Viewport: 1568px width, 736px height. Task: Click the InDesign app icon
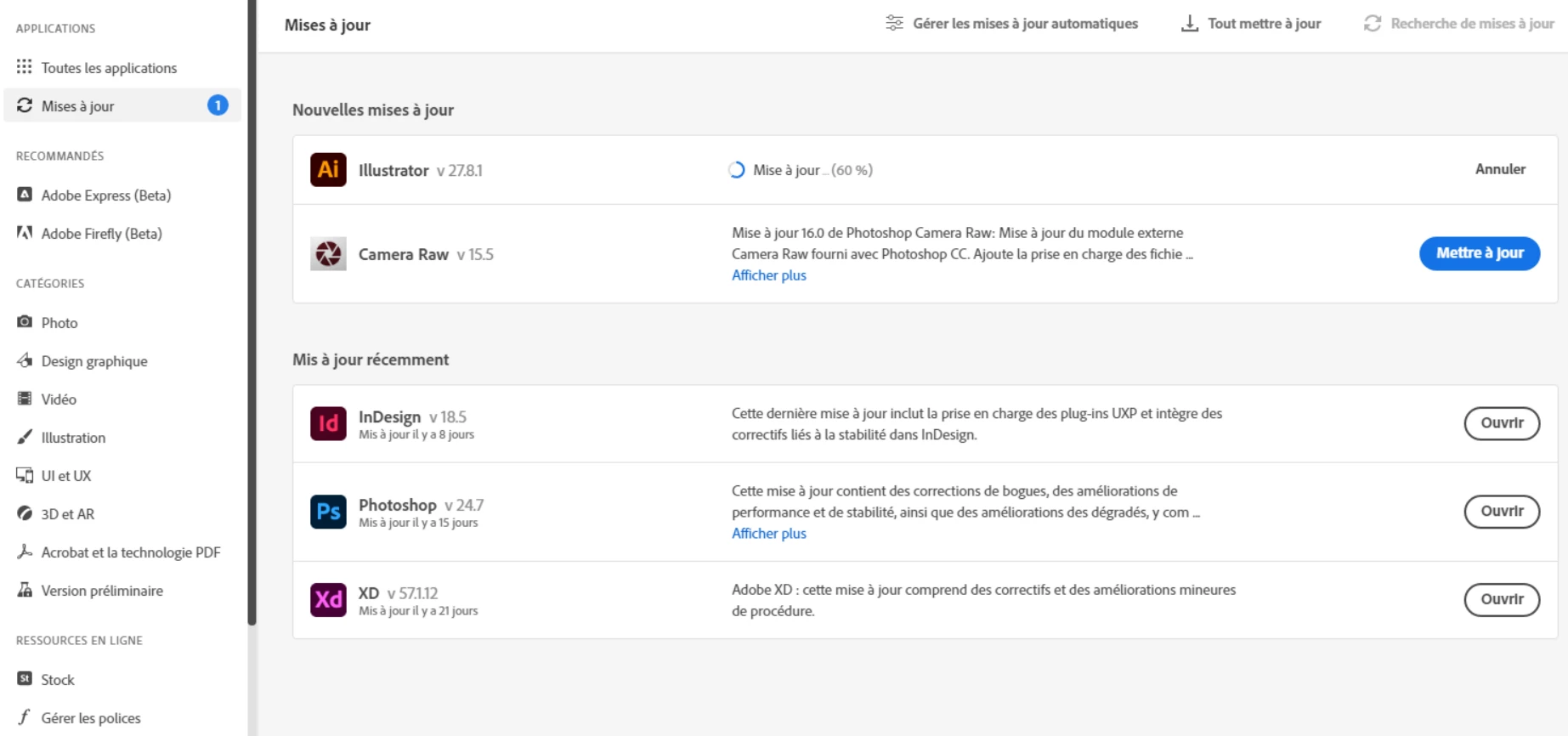pos(328,423)
